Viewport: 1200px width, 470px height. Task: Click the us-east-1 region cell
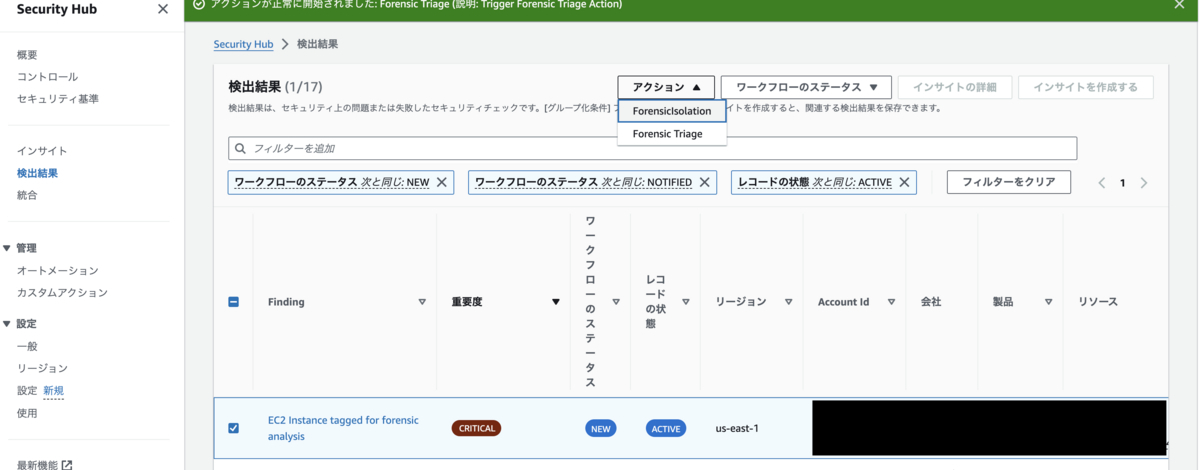pyautogui.click(x=737, y=428)
